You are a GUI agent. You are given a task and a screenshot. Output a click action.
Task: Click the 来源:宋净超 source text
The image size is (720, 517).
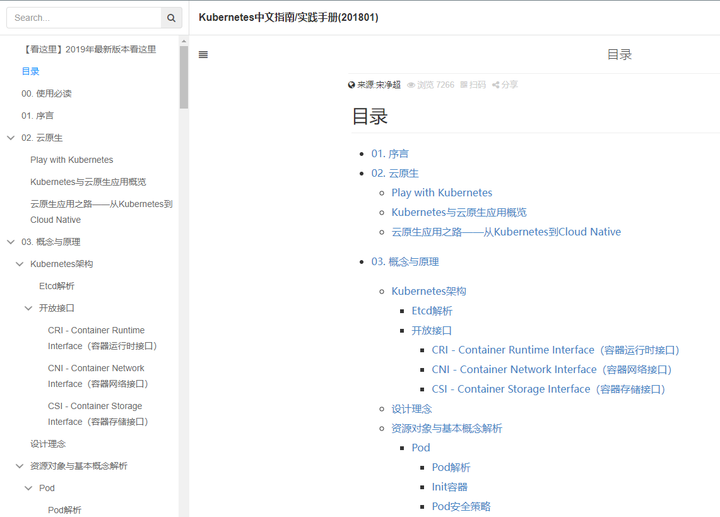click(x=379, y=85)
